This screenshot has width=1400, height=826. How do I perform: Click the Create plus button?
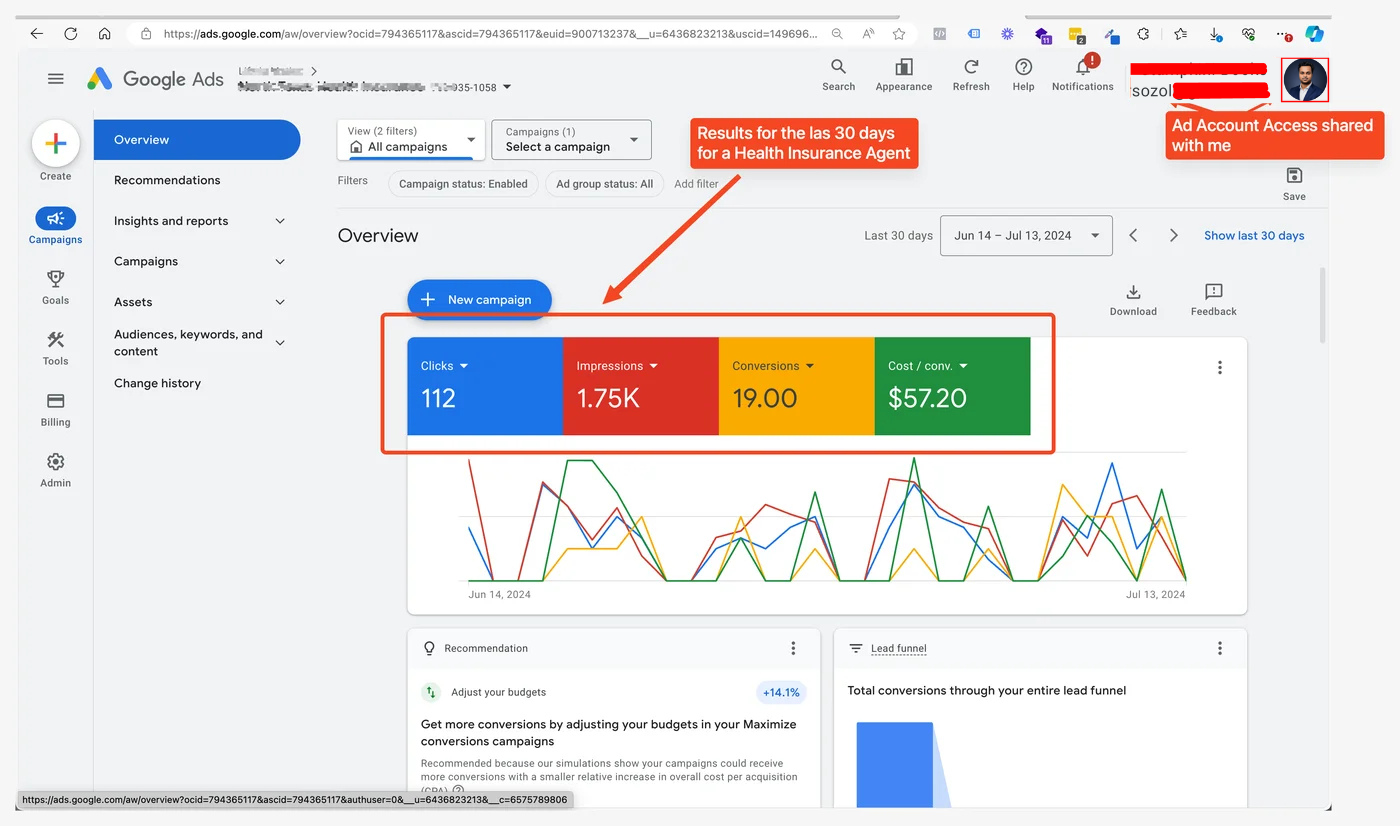click(56, 144)
